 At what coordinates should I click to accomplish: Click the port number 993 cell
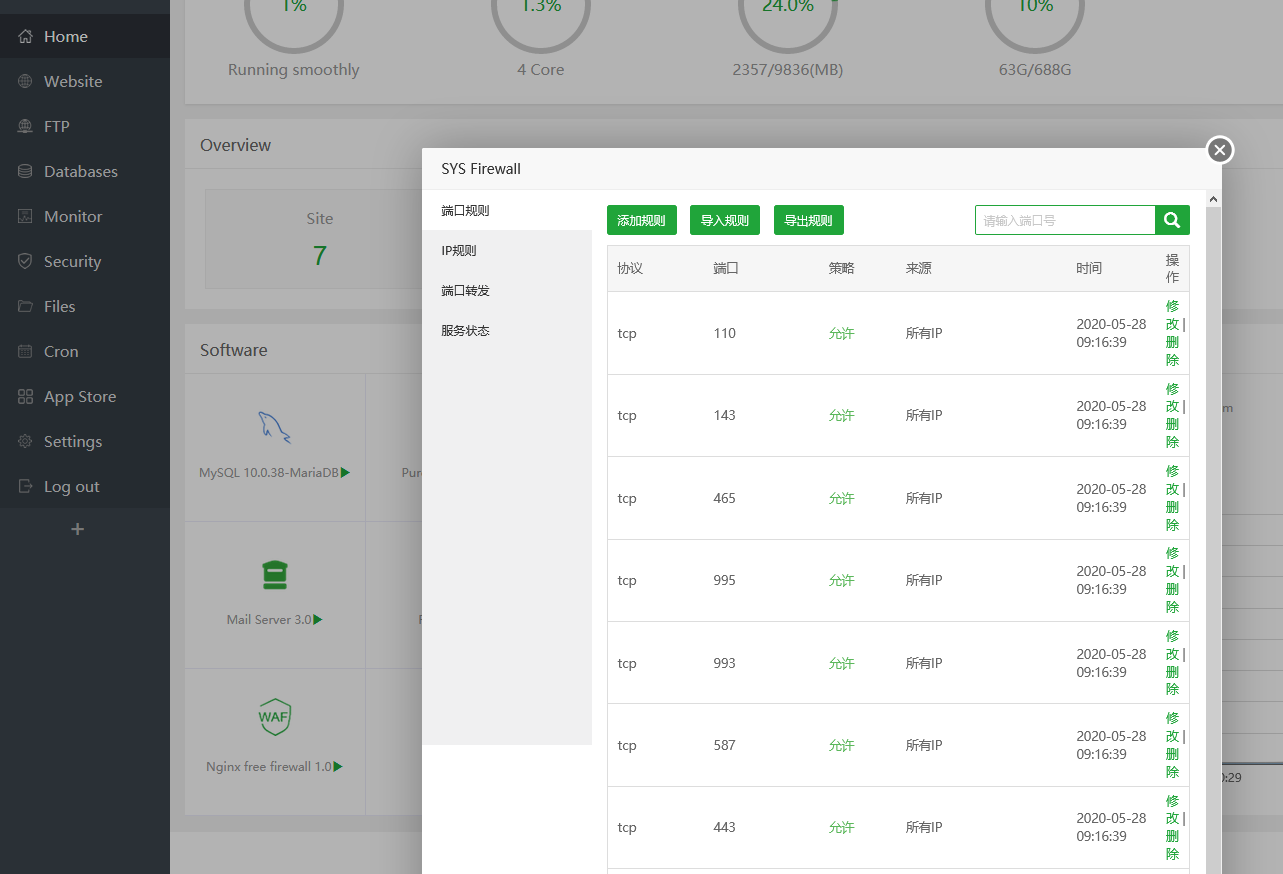(x=725, y=663)
